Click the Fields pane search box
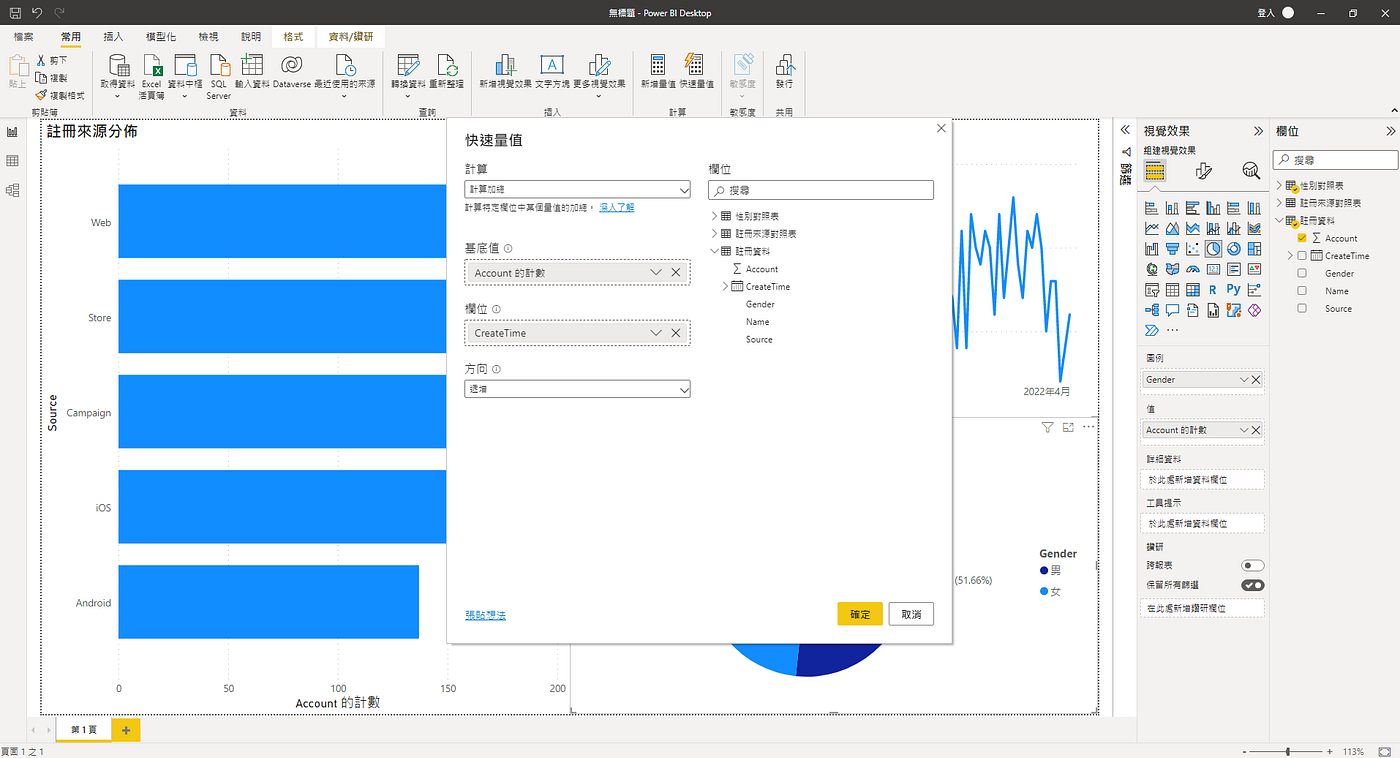The height and width of the screenshot is (758, 1400). (1335, 160)
